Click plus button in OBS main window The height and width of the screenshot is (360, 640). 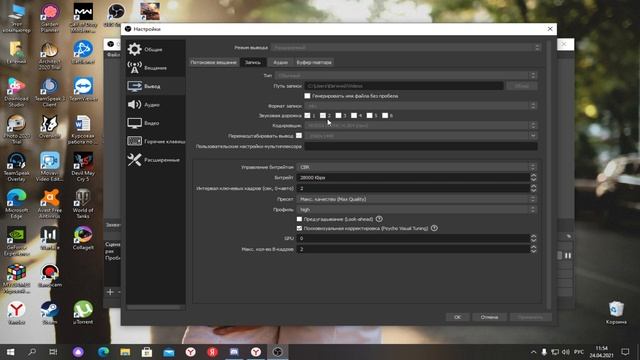110,292
